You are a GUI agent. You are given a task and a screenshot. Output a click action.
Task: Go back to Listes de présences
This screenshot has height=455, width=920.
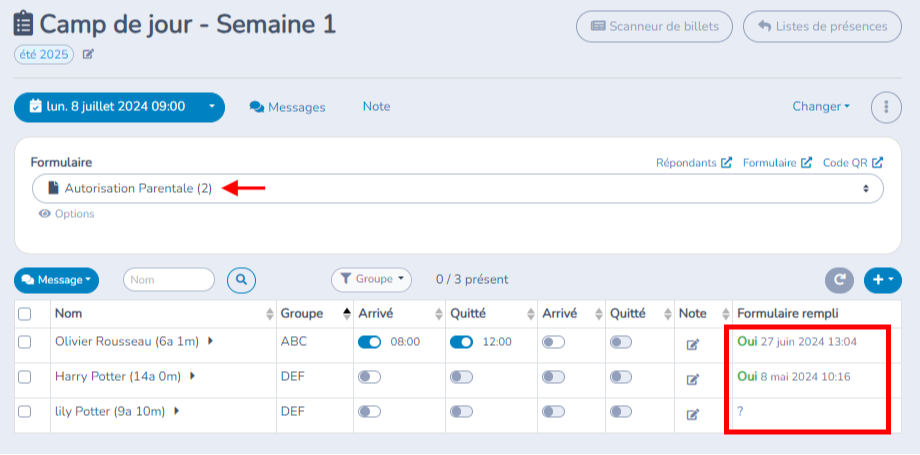tap(822, 26)
